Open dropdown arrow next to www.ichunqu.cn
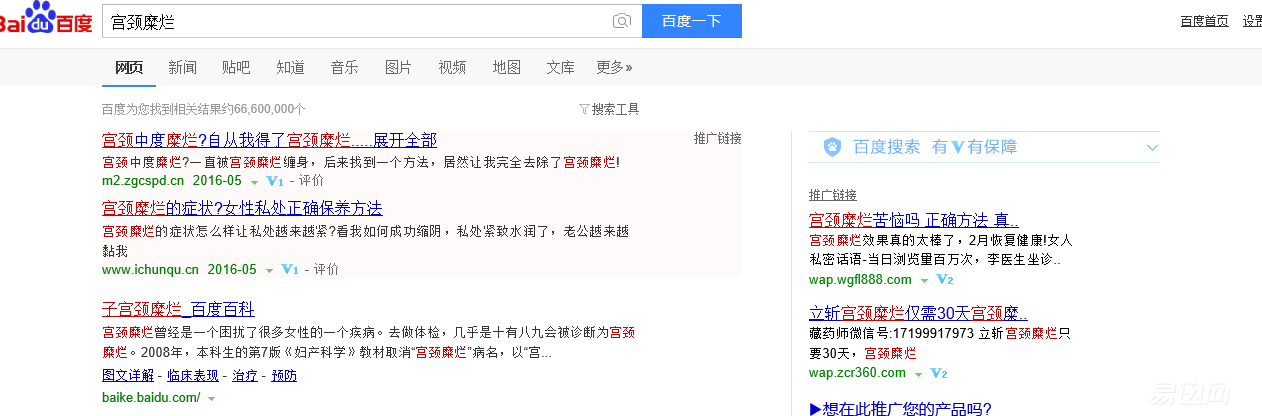The height and width of the screenshot is (416, 1262). (x=270, y=270)
